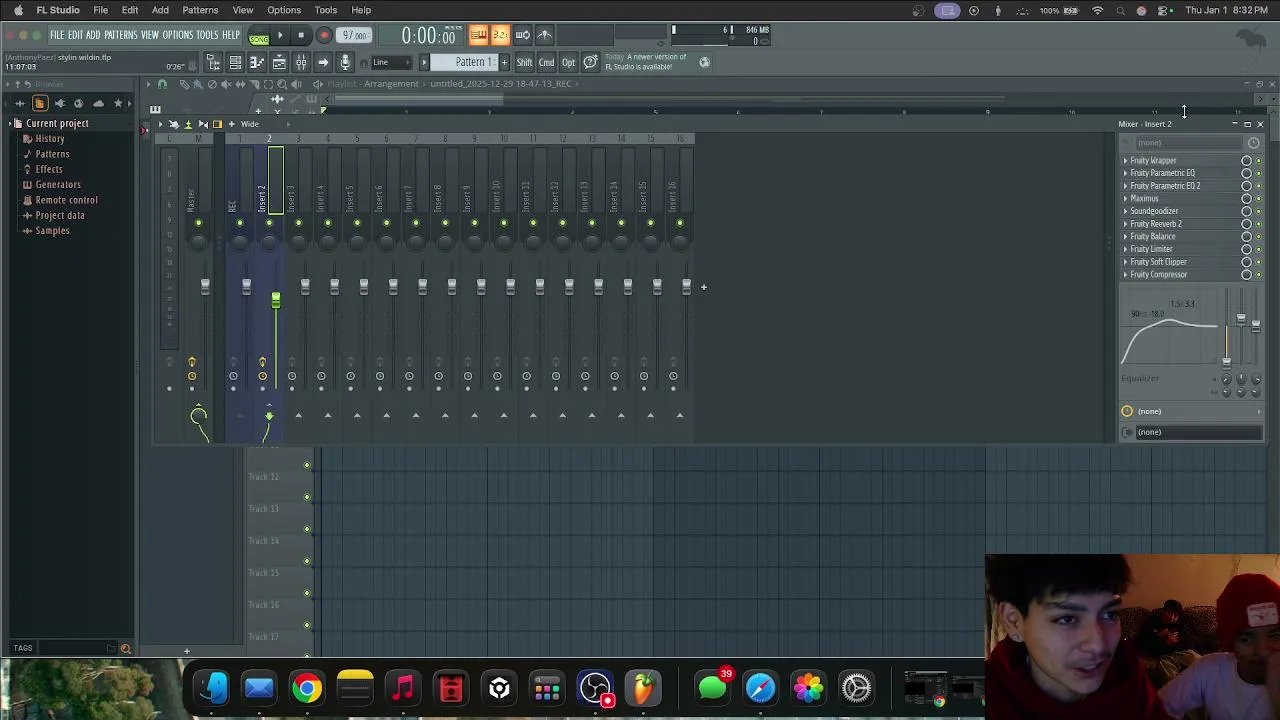
Task: Expand the Fruity Reeverb 2 slot arrow
Action: (x=1125, y=224)
